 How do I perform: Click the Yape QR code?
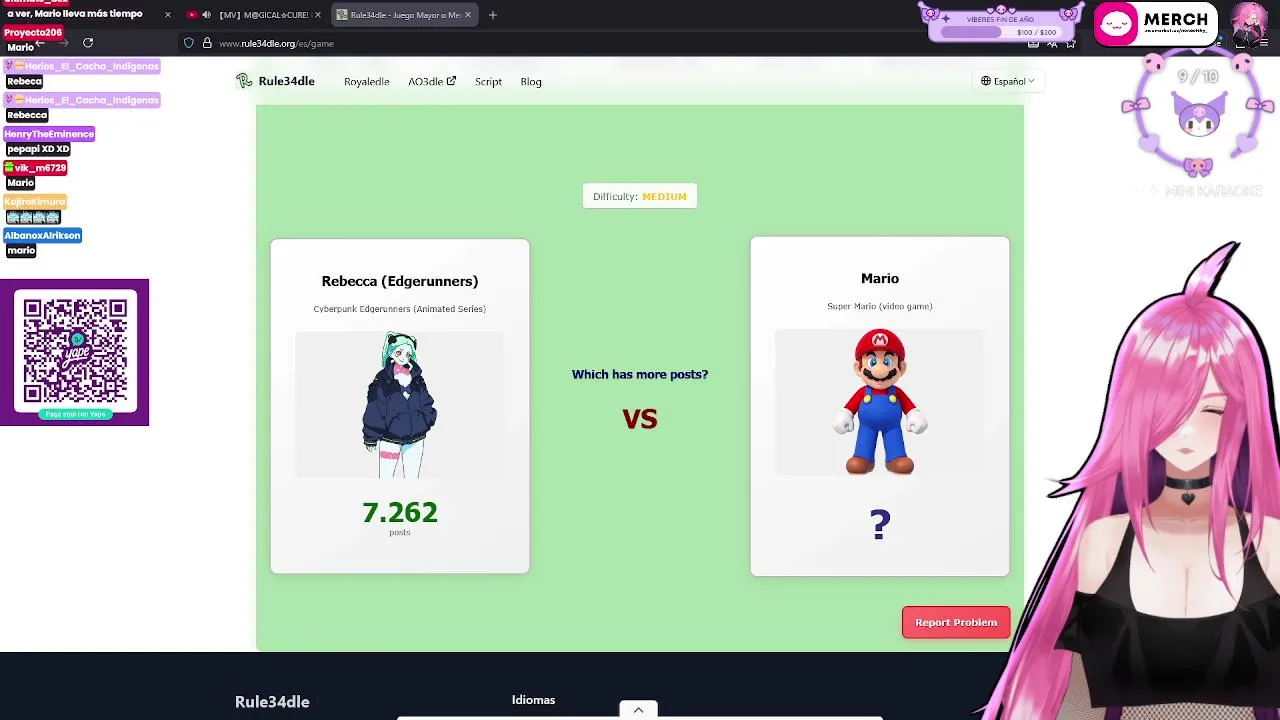click(x=75, y=352)
